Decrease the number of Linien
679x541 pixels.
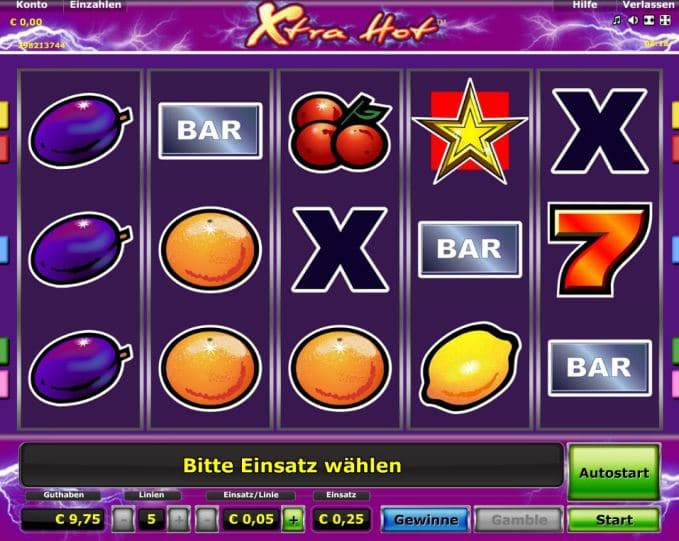[123, 519]
